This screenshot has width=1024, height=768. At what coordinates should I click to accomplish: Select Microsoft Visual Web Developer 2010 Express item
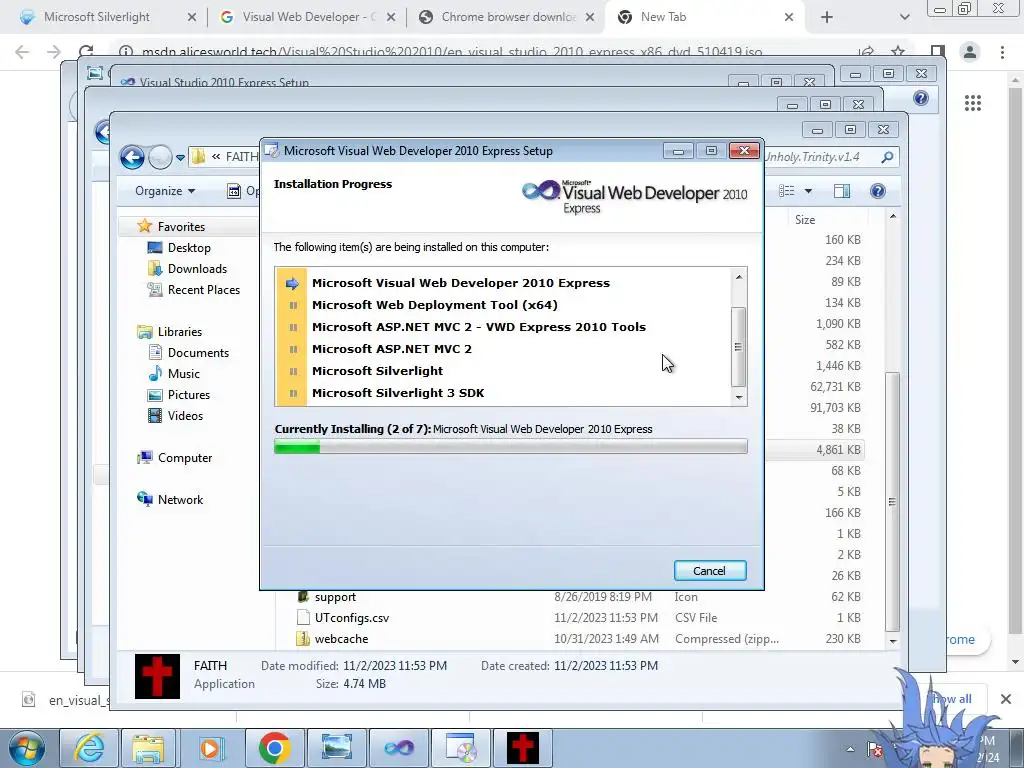(x=460, y=283)
